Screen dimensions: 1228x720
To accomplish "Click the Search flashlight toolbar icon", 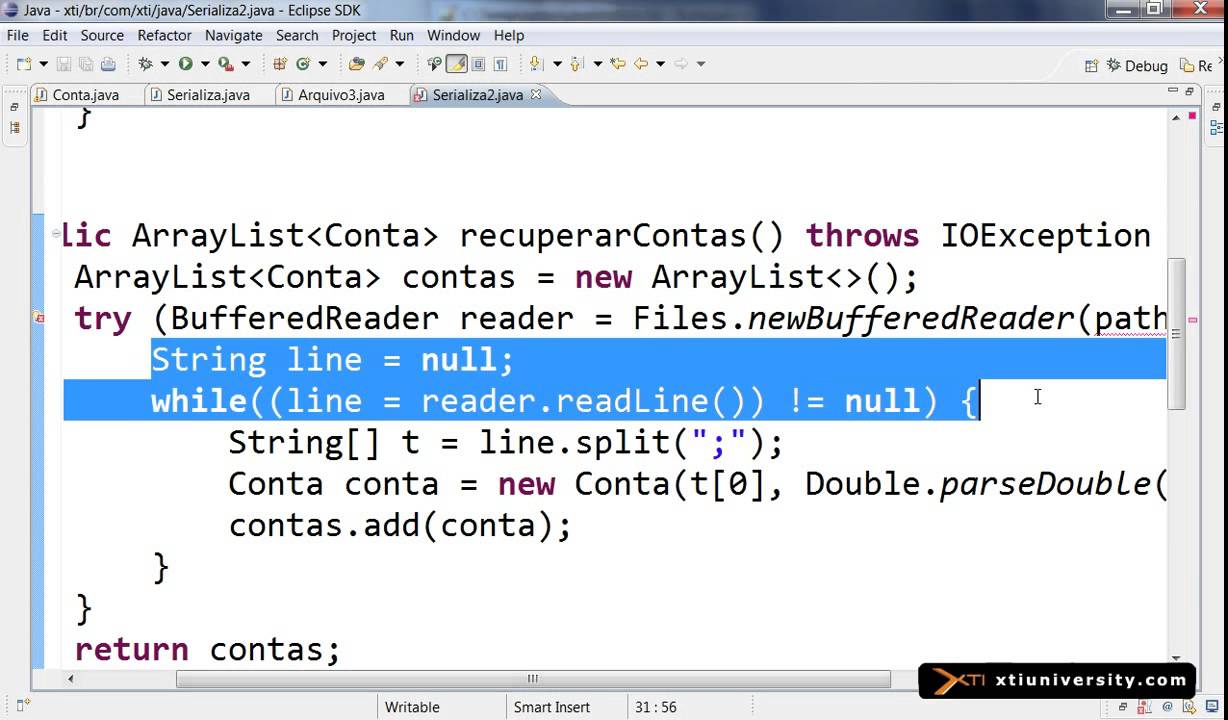I will (x=380, y=64).
